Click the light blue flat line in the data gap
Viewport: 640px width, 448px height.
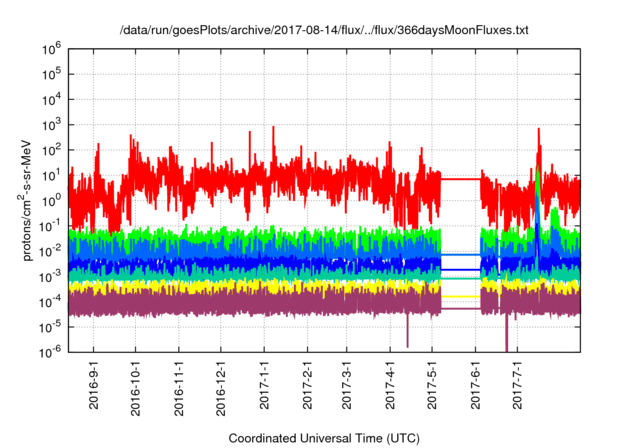pyautogui.click(x=461, y=255)
